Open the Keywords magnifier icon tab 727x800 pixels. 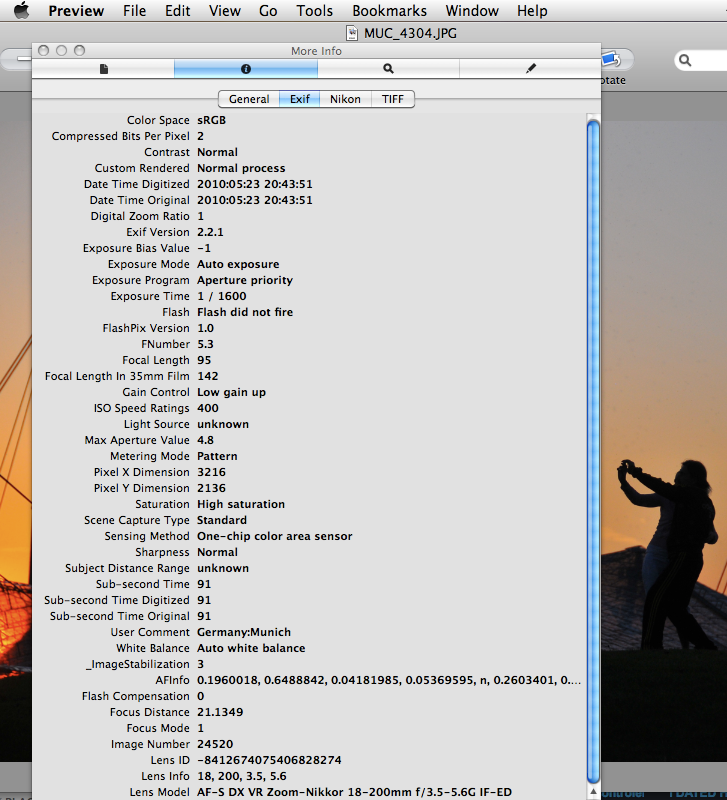[388, 69]
